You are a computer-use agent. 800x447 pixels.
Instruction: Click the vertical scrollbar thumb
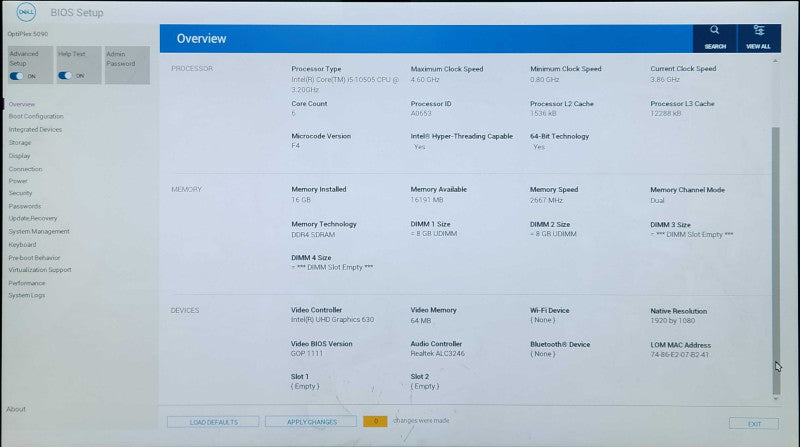click(776, 260)
